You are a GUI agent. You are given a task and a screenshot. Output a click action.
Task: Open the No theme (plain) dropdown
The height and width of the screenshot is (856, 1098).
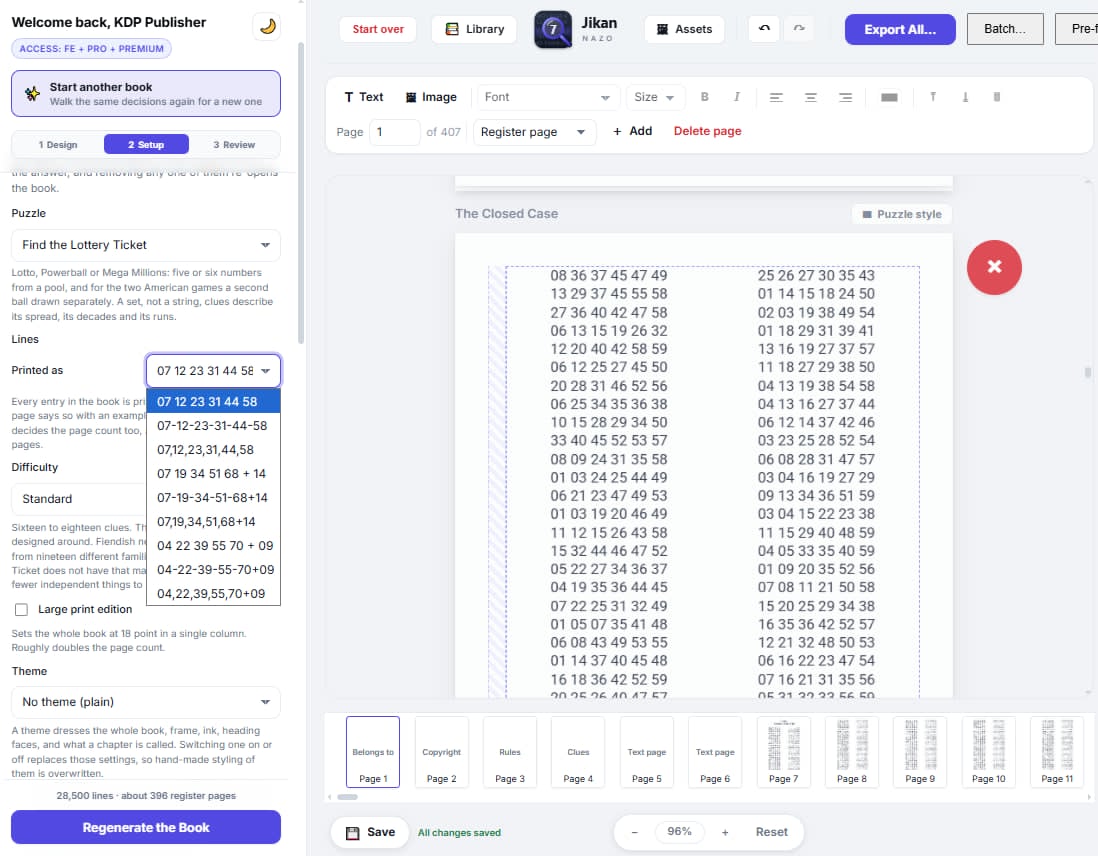point(146,702)
